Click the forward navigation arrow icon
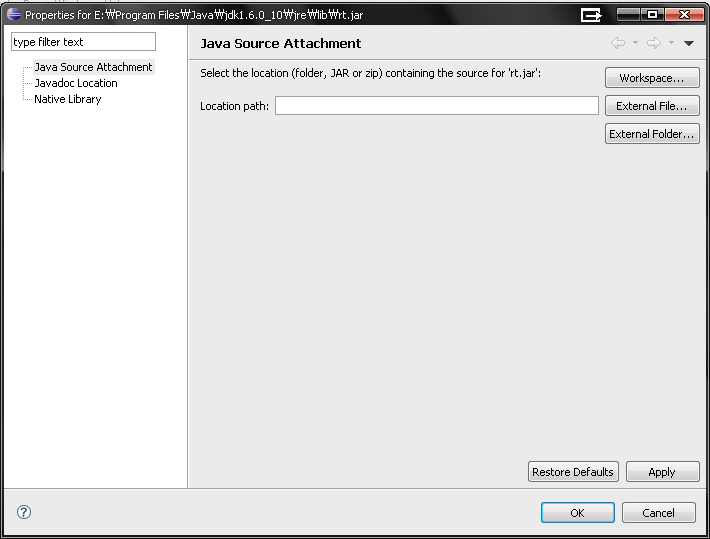 (654, 43)
